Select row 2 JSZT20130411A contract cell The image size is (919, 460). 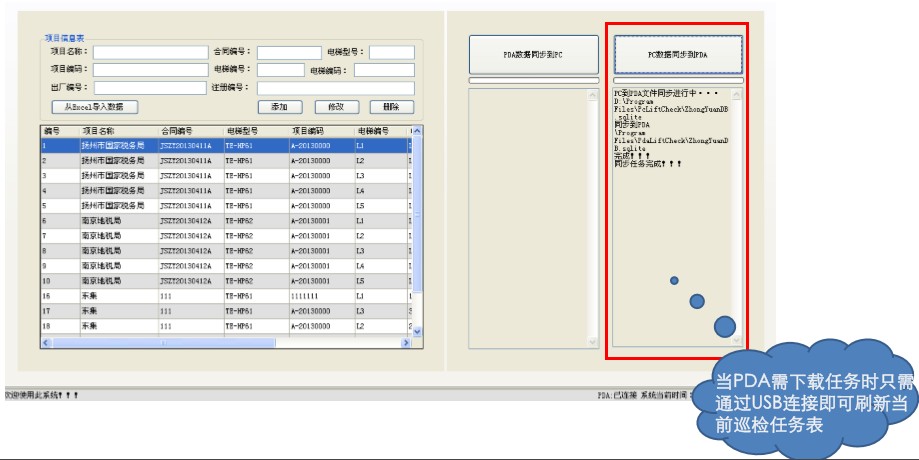coord(191,161)
